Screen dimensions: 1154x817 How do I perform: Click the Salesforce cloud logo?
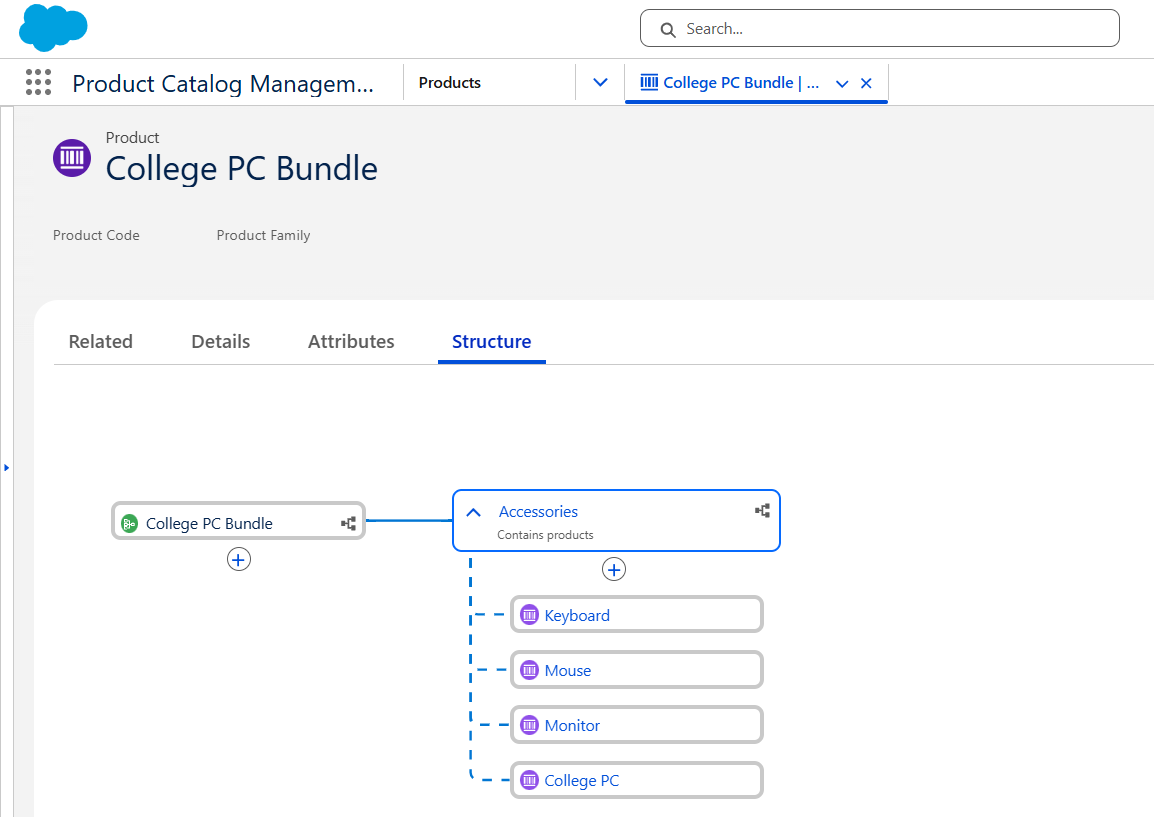click(x=53, y=28)
